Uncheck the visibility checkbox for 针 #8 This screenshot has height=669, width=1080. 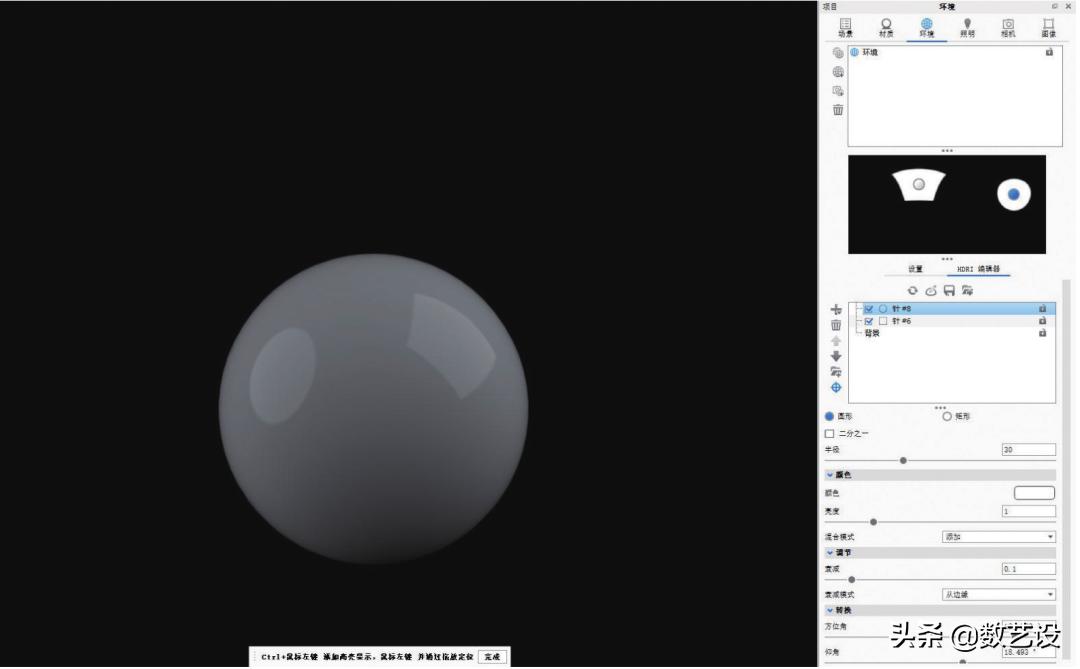pos(869,309)
